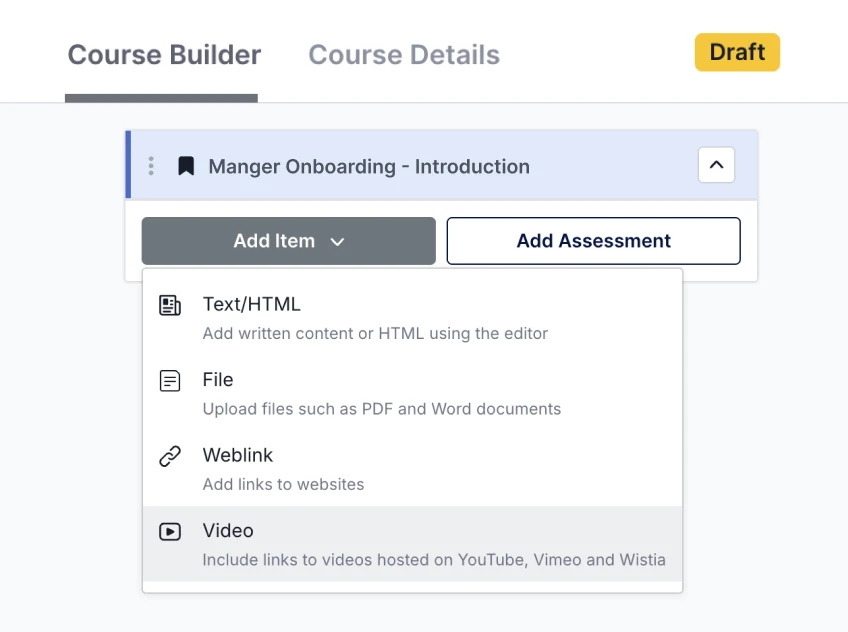Click the bookmark icon beside the module title
Image resolution: width=848 pixels, height=632 pixels.
[185, 166]
